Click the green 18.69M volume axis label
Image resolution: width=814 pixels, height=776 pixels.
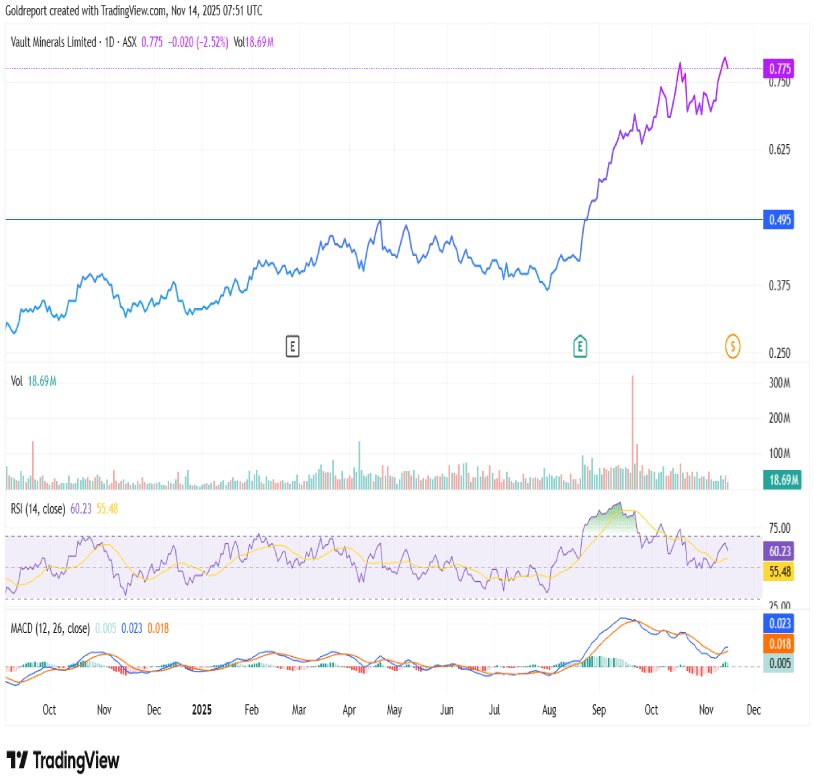click(780, 480)
